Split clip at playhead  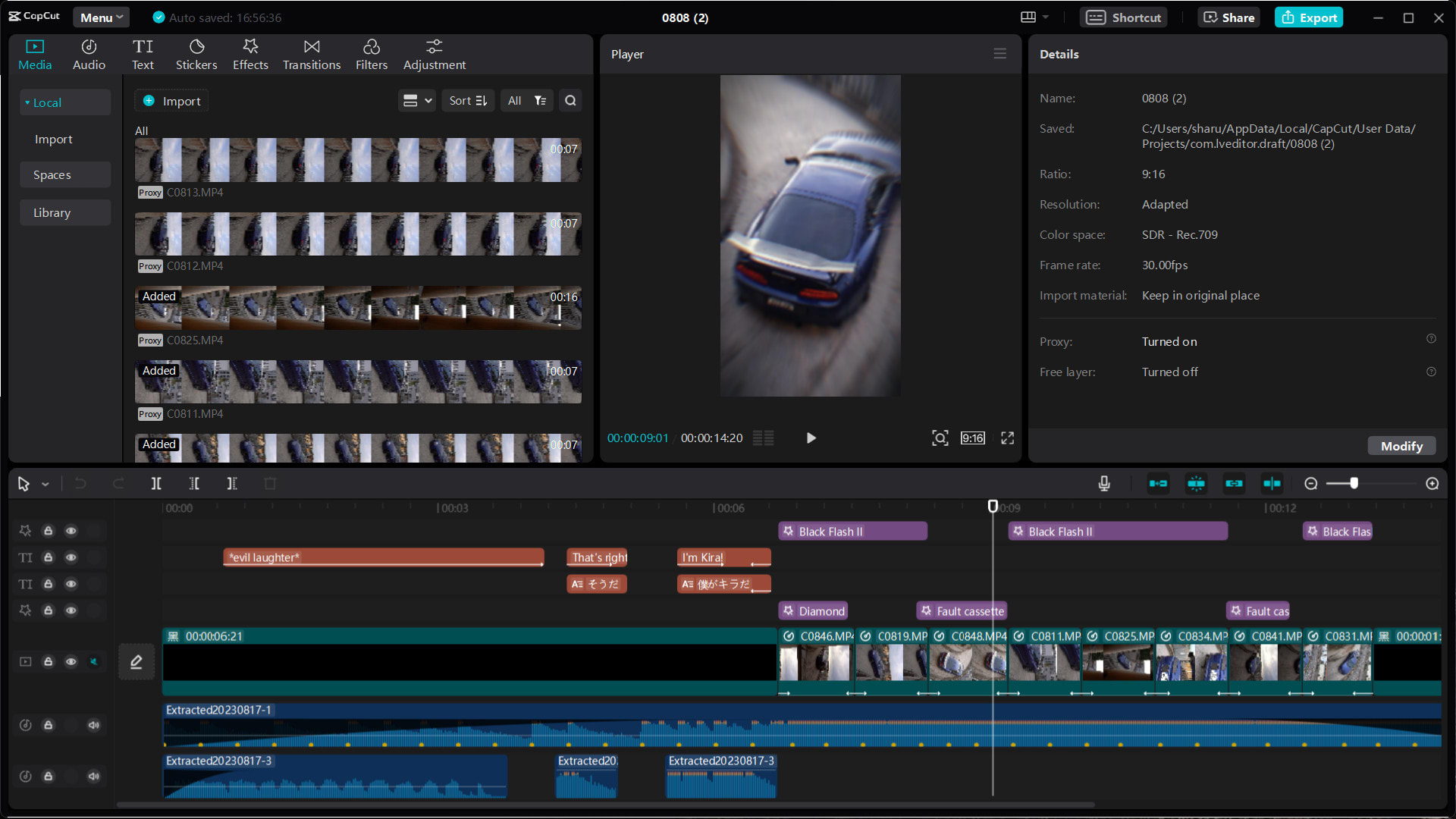(x=156, y=484)
